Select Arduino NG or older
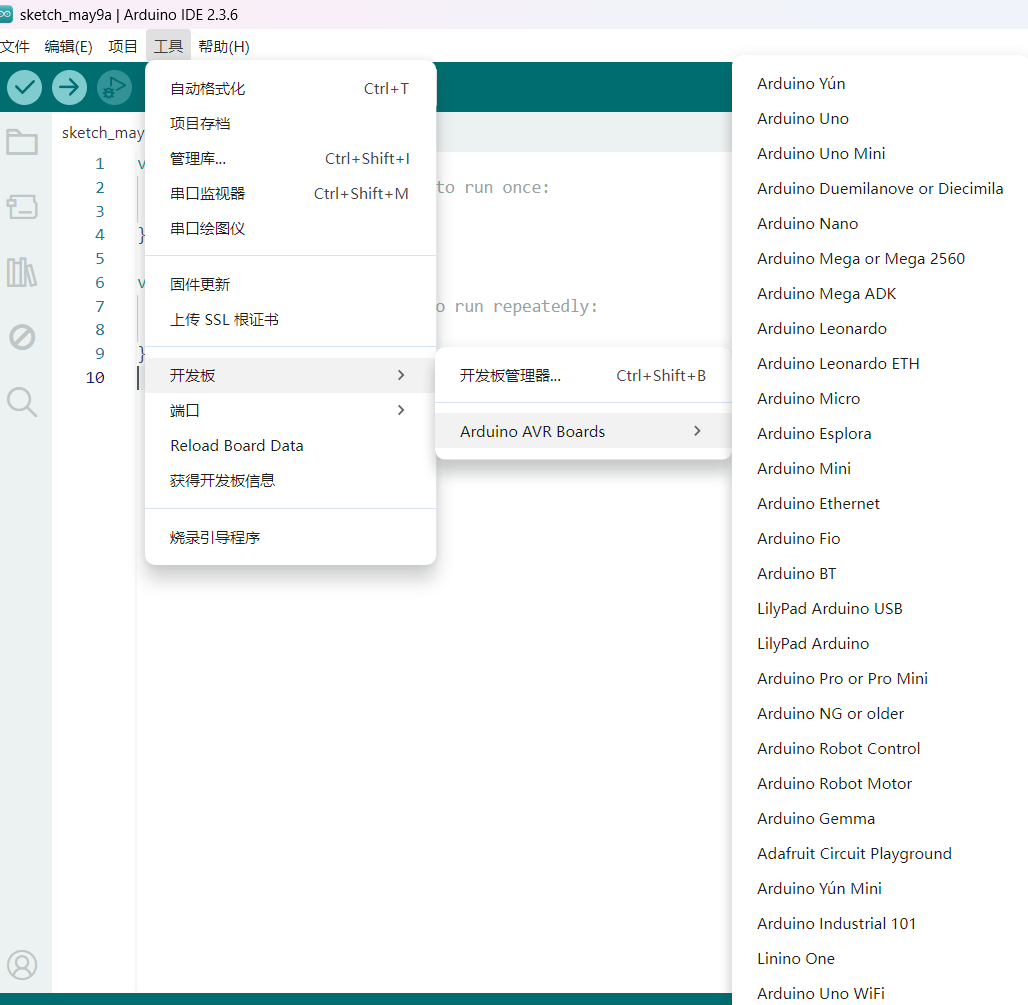The width and height of the screenshot is (1028, 1005). [x=880, y=714]
